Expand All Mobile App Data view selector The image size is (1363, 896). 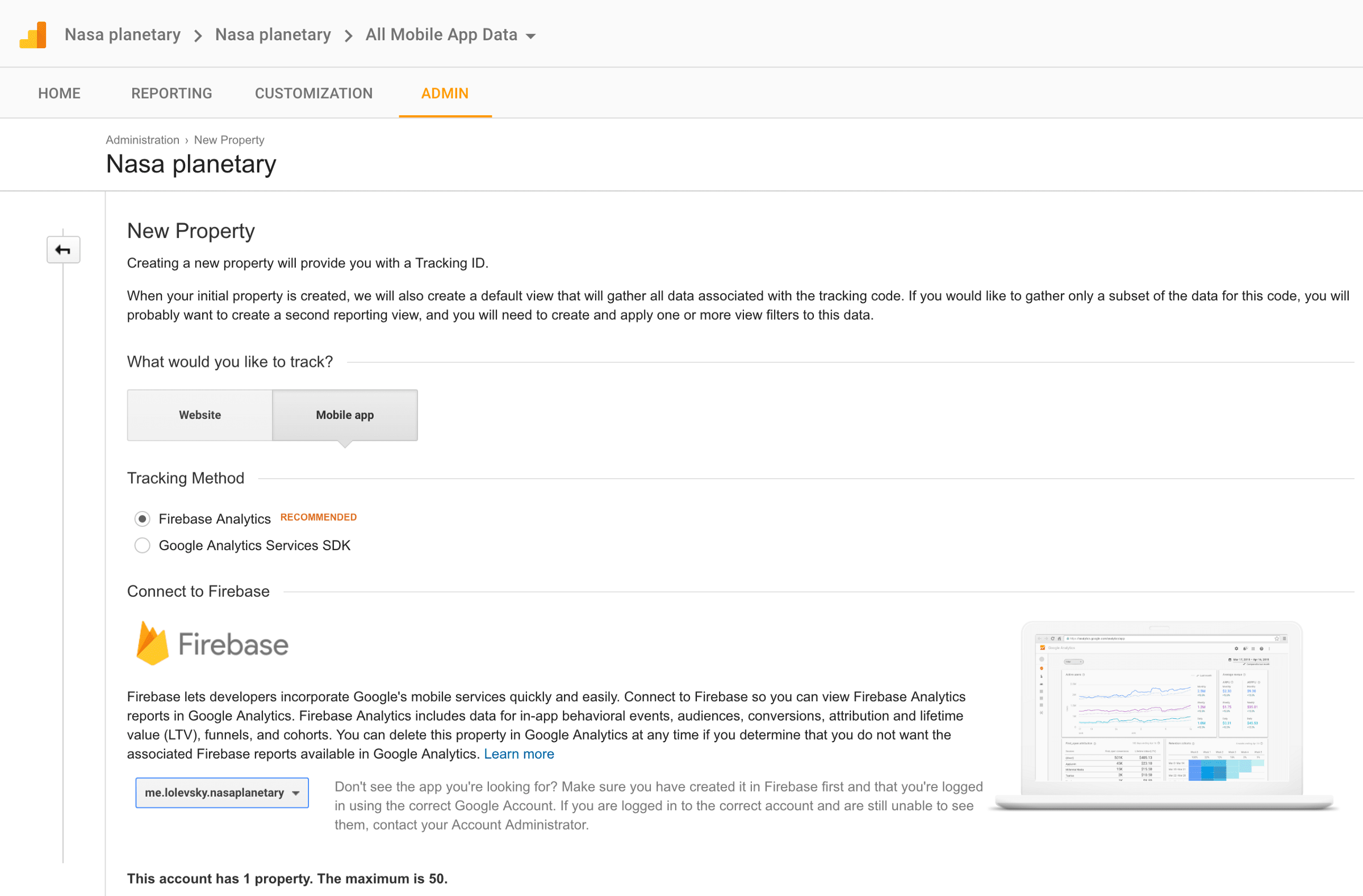pos(450,35)
